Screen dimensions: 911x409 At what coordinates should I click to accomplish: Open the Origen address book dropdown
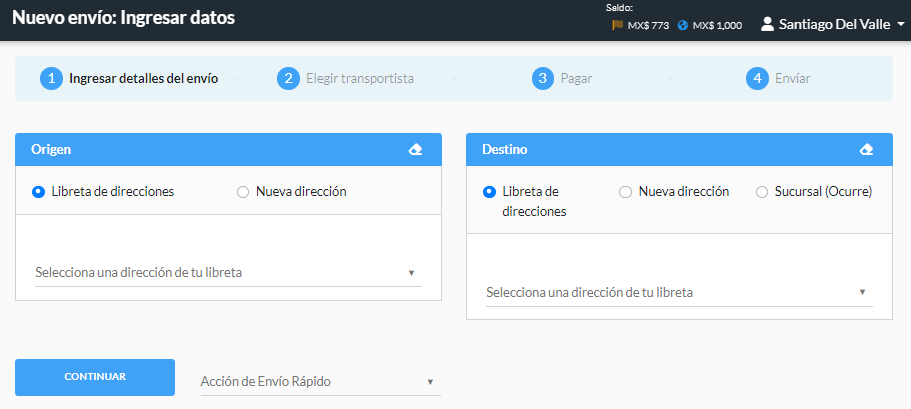(x=228, y=272)
